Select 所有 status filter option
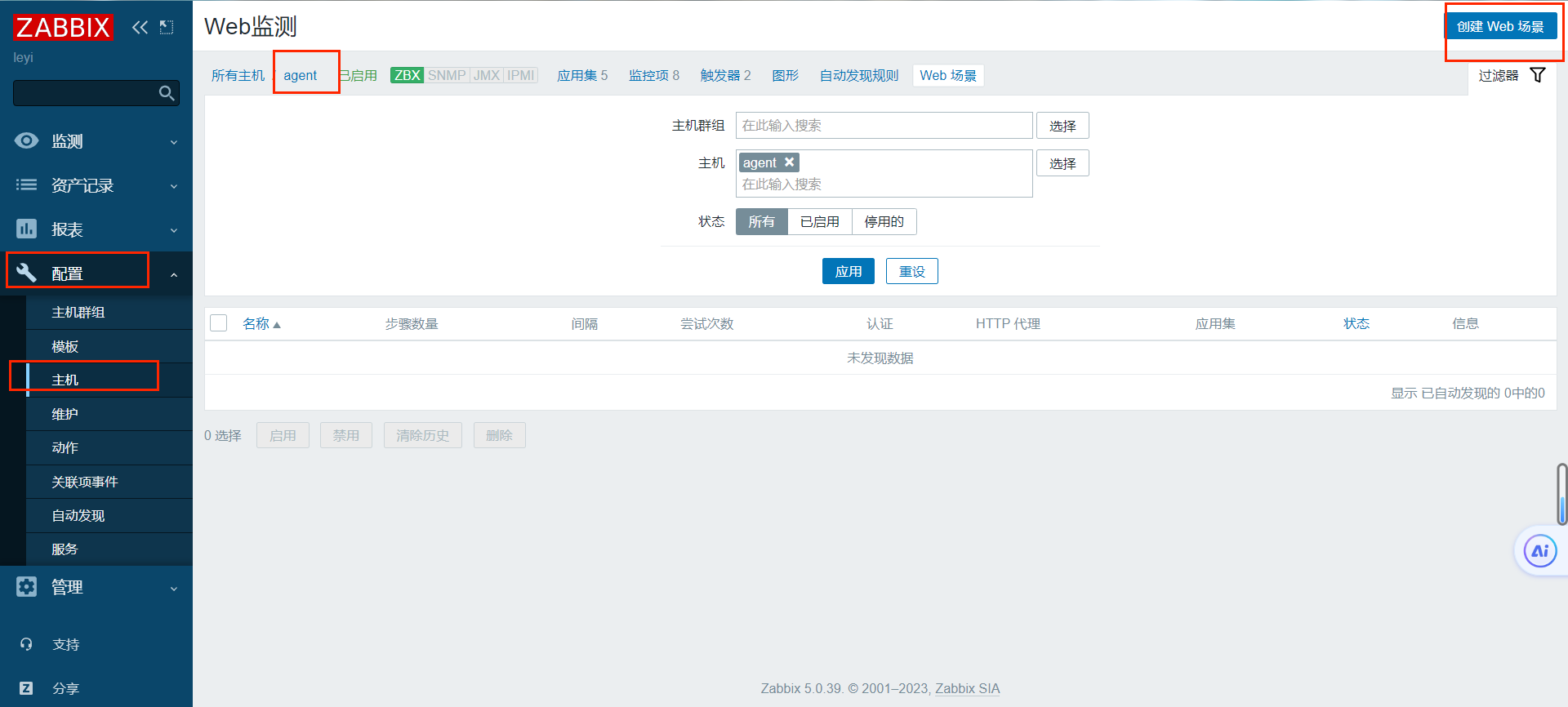This screenshot has height=707, width=1568. point(761,221)
